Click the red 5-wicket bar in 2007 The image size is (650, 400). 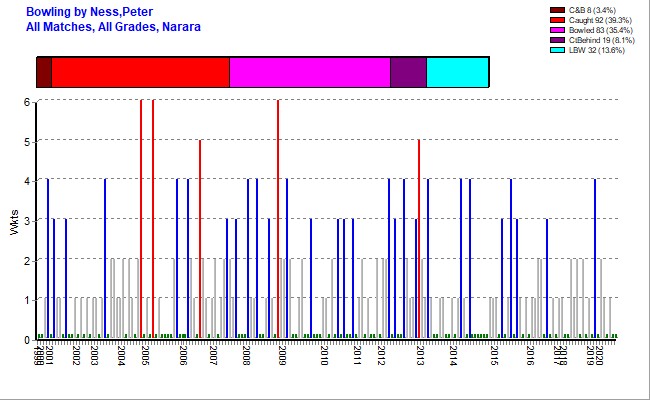200,238
